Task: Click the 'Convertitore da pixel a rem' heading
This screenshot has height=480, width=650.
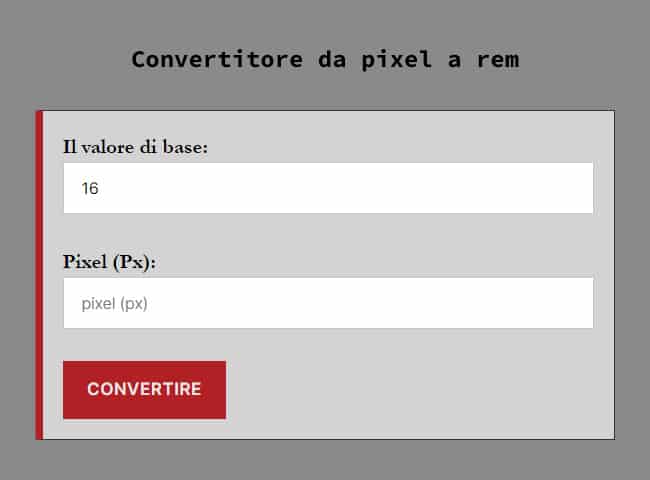Action: coord(325,59)
